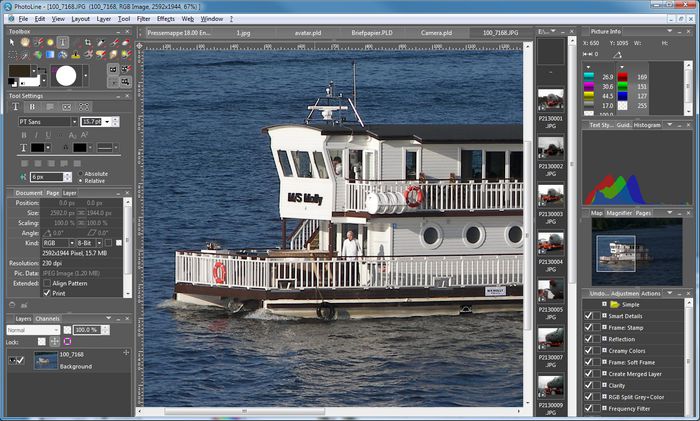This screenshot has height=421, width=700.
Task: Open the Normal blend mode dropdown
Action: [31, 329]
